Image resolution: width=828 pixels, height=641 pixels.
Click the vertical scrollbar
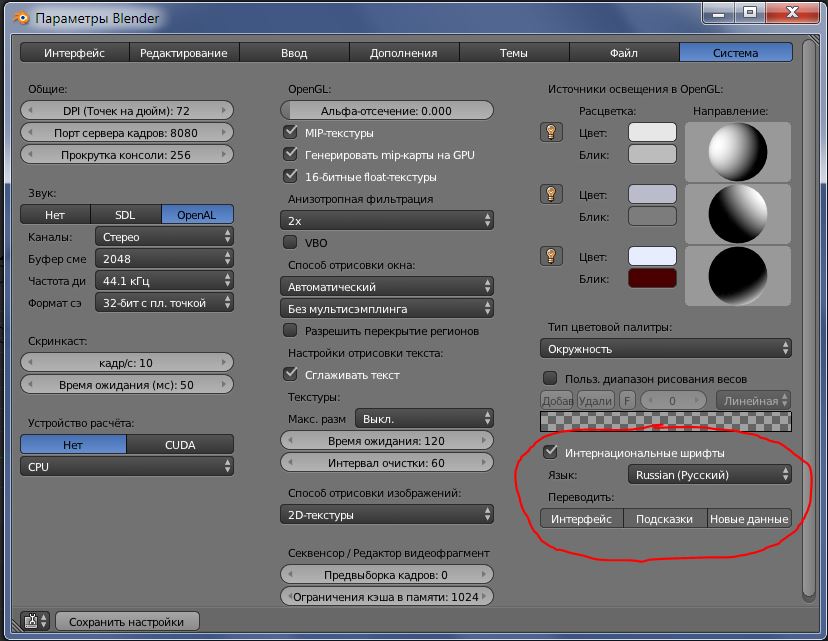809,319
